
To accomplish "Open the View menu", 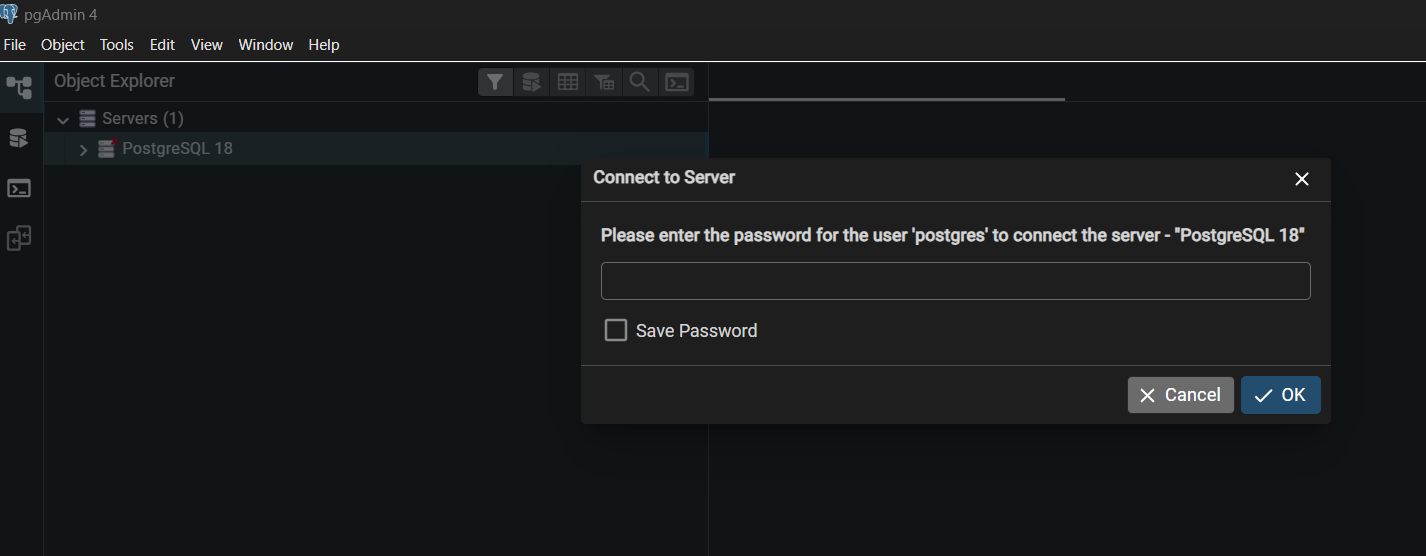I will (207, 45).
